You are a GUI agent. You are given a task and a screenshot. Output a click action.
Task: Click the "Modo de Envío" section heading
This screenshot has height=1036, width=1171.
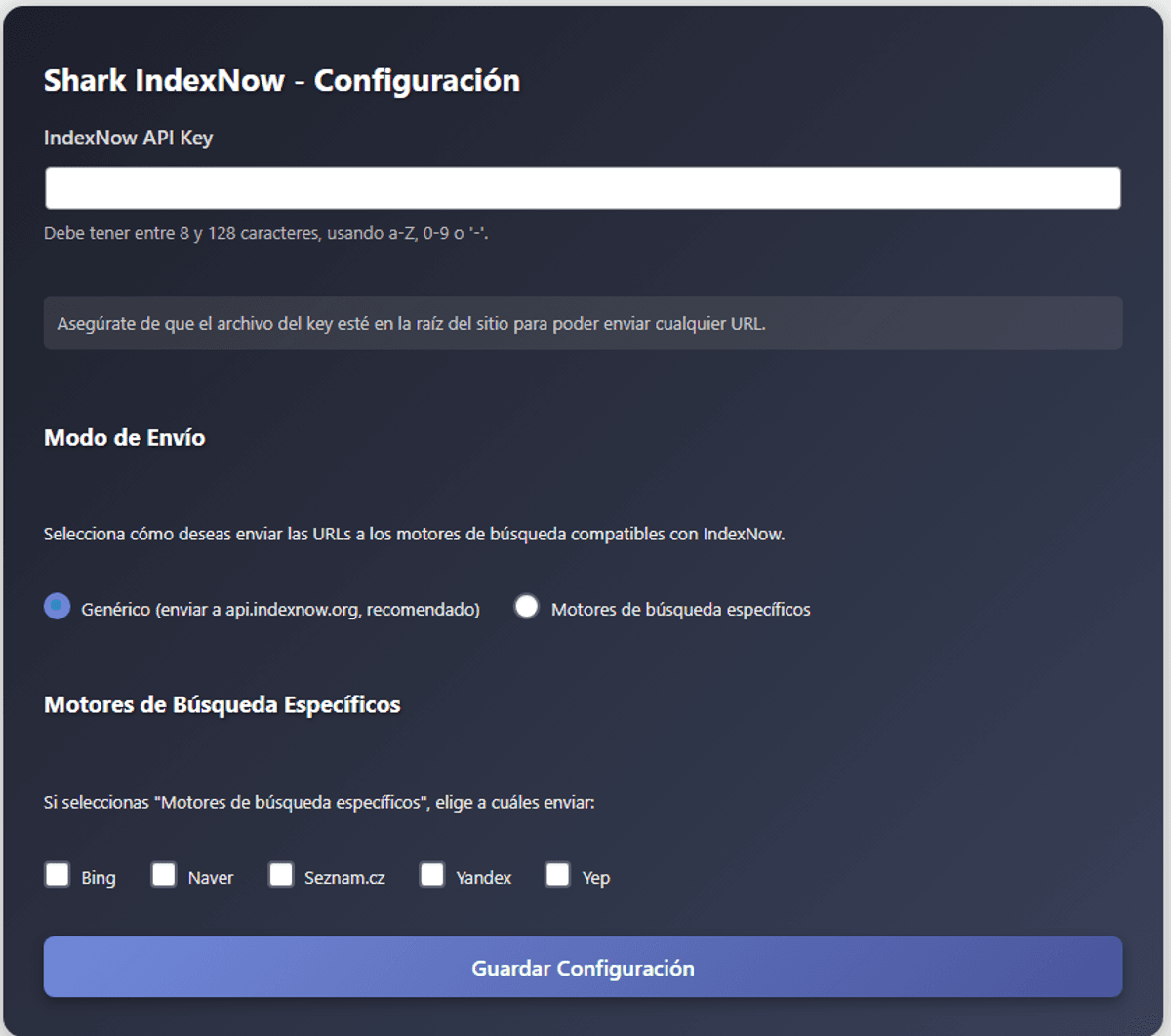click(124, 438)
